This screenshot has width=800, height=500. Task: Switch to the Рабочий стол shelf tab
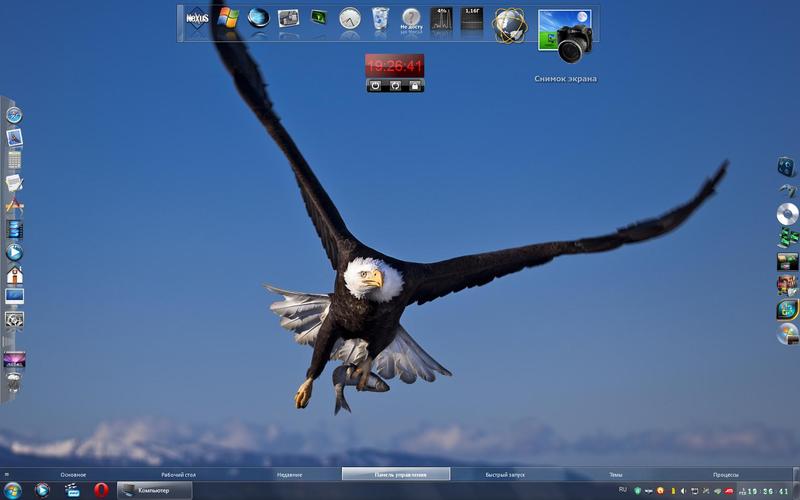pos(179,474)
